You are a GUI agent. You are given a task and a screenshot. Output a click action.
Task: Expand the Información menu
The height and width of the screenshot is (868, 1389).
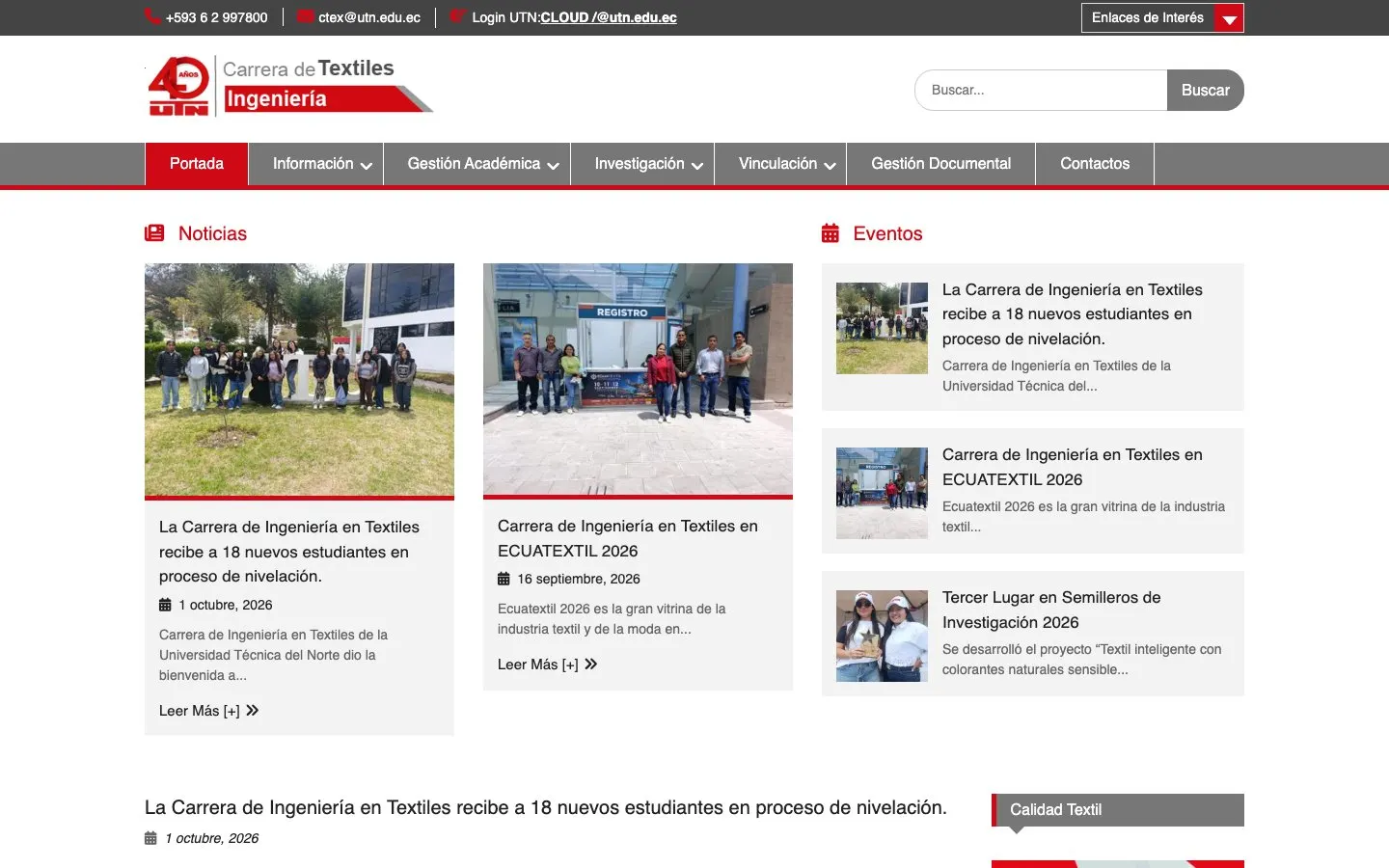pos(315,164)
